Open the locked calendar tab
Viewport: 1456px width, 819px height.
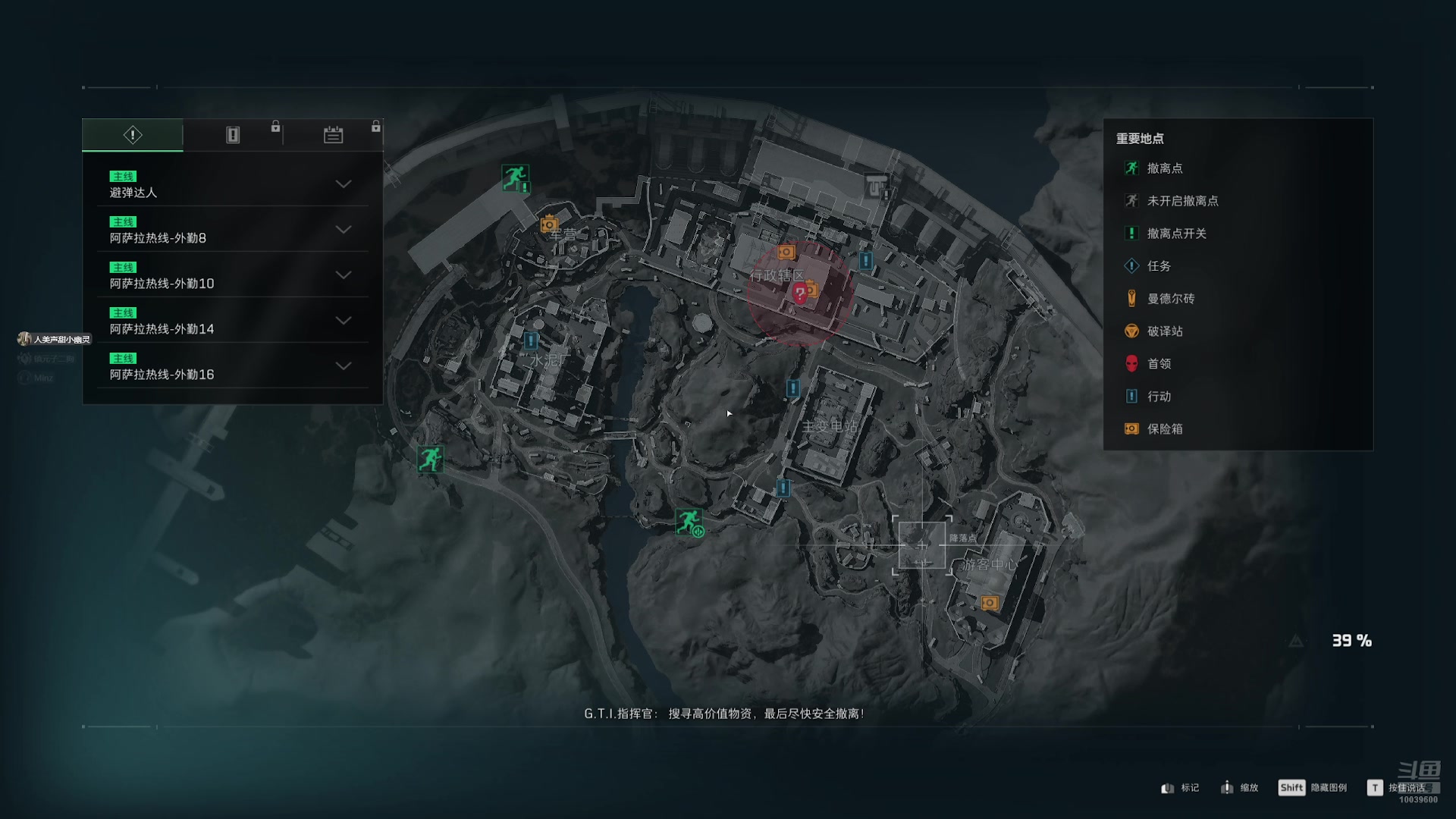(x=334, y=135)
